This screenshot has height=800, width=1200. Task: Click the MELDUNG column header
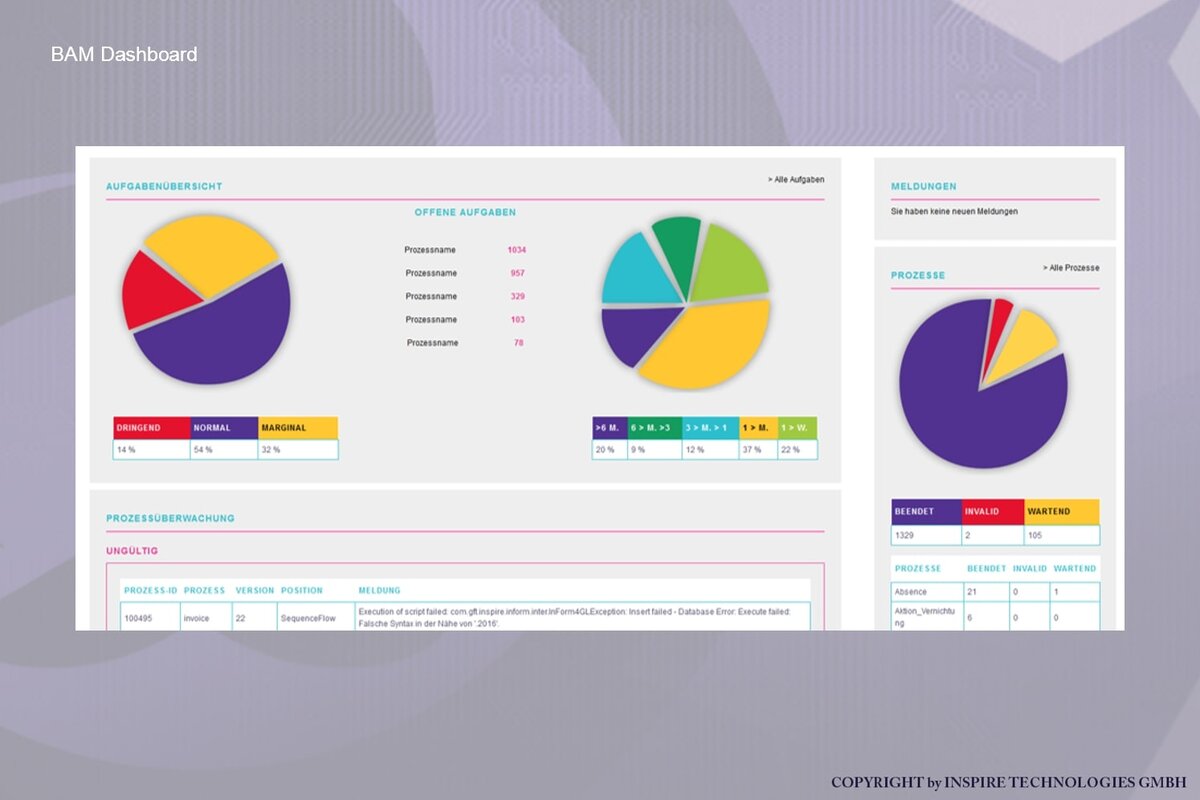click(379, 590)
